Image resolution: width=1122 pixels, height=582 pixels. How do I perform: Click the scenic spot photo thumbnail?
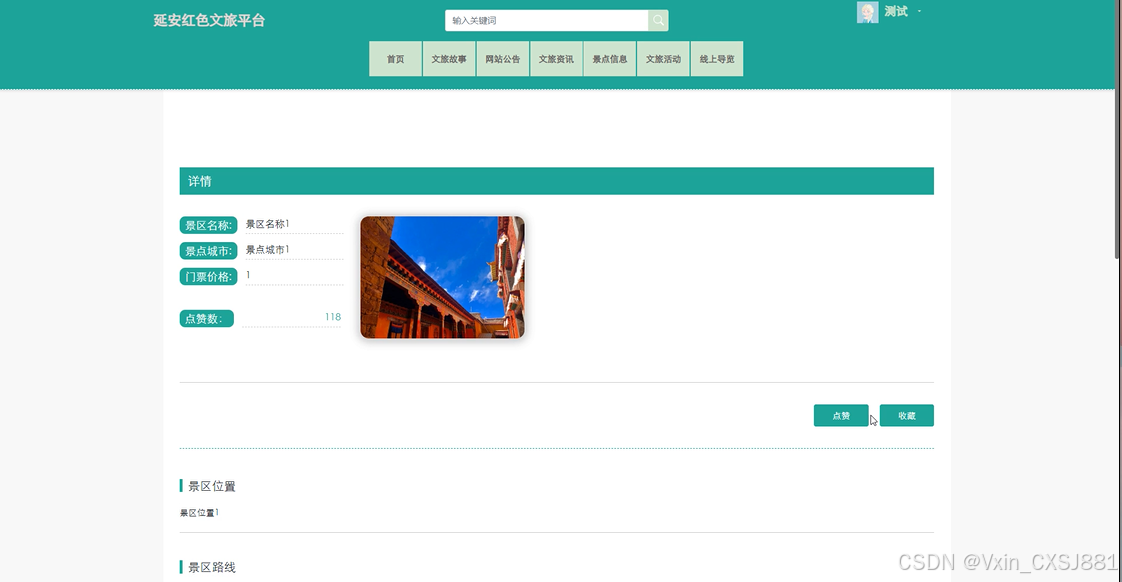pos(442,277)
